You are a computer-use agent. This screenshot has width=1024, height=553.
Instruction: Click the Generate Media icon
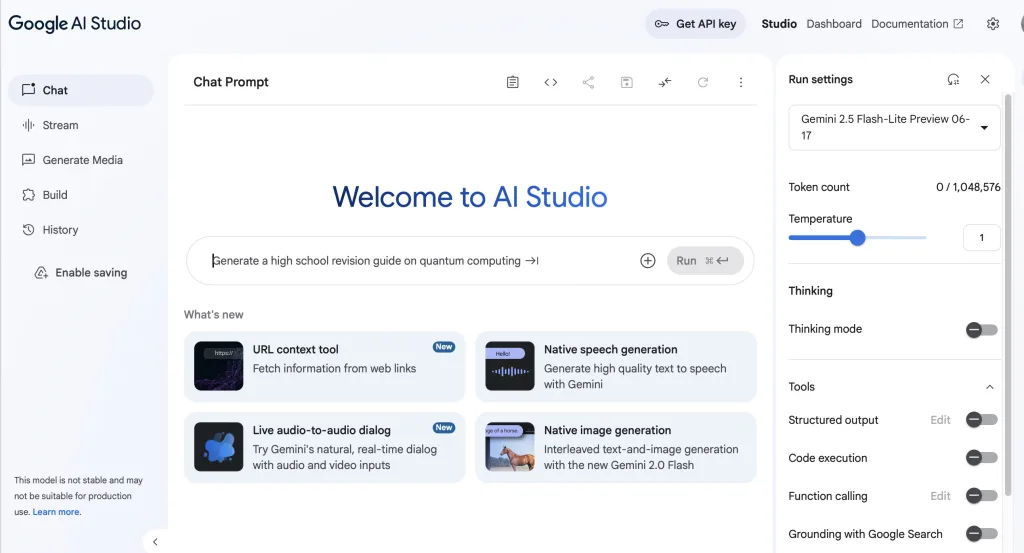coord(28,160)
